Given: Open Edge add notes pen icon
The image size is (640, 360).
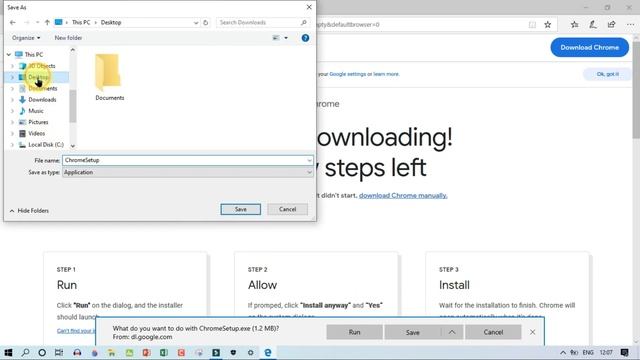Looking at the screenshot, I should 593,25.
